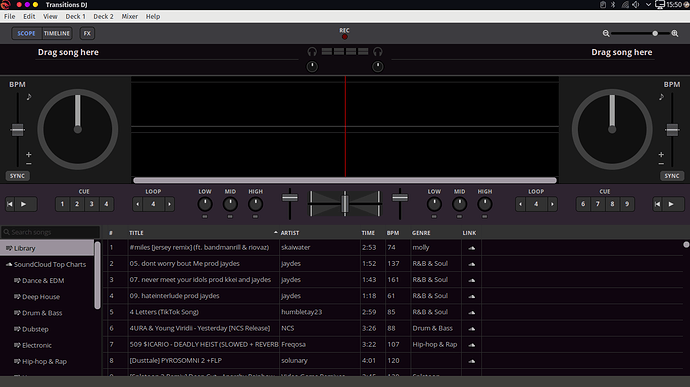
Task: Double the right deck loop length
Action: coord(552,204)
